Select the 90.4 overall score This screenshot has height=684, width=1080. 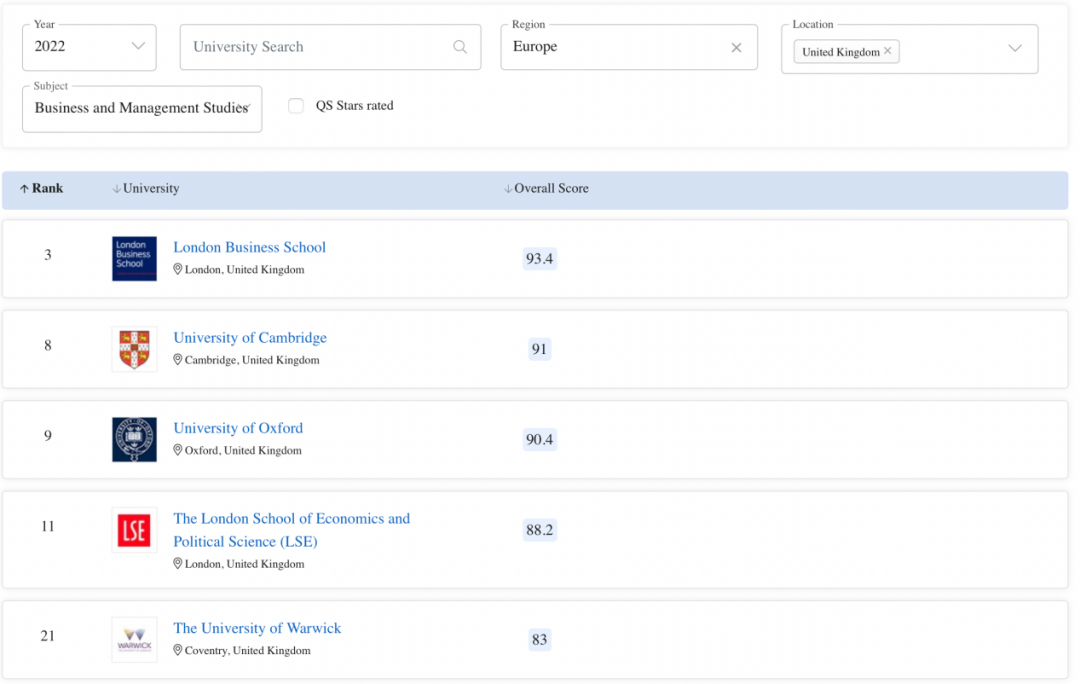point(539,439)
